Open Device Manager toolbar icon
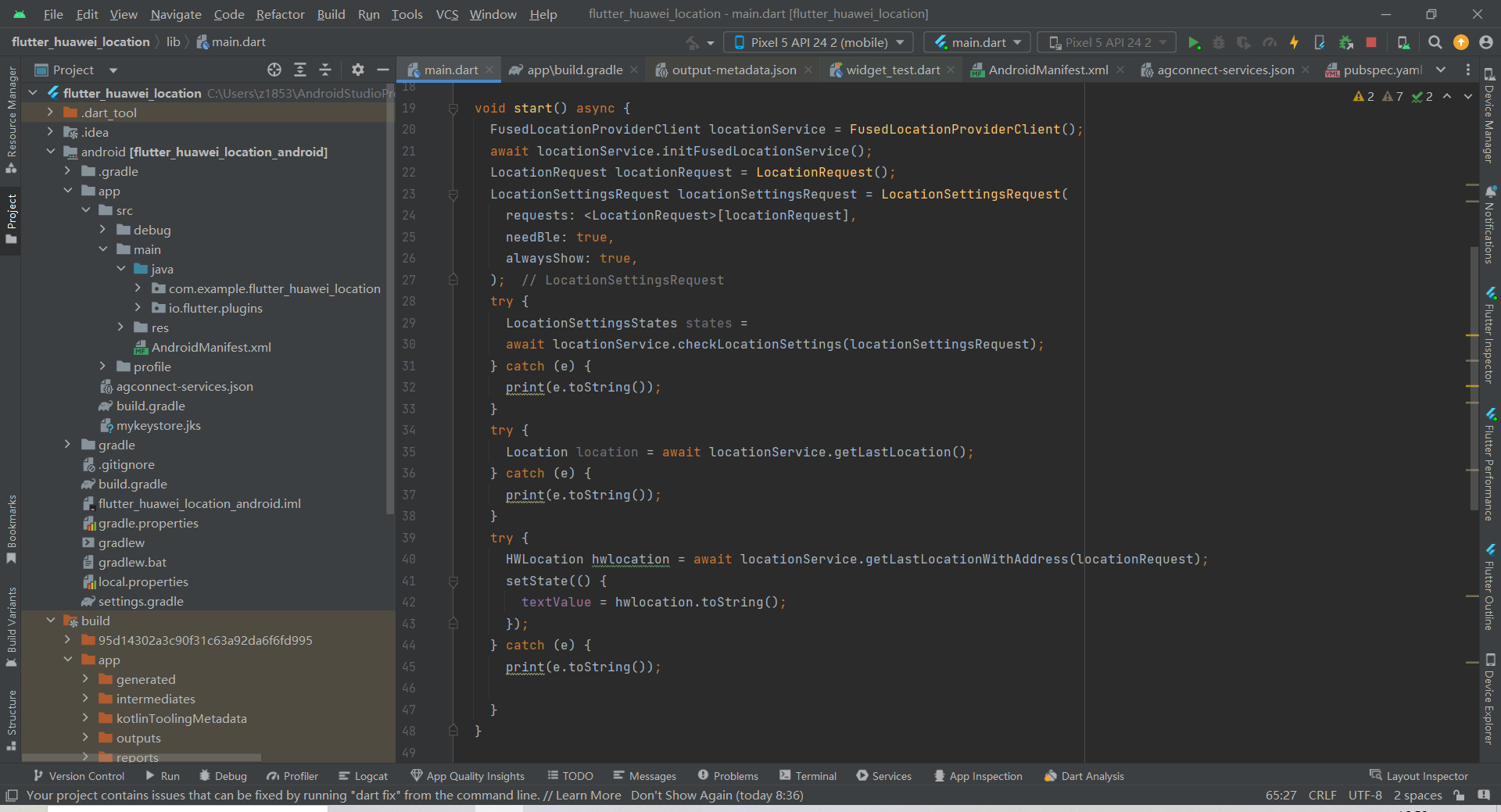 pyautogui.click(x=1403, y=42)
